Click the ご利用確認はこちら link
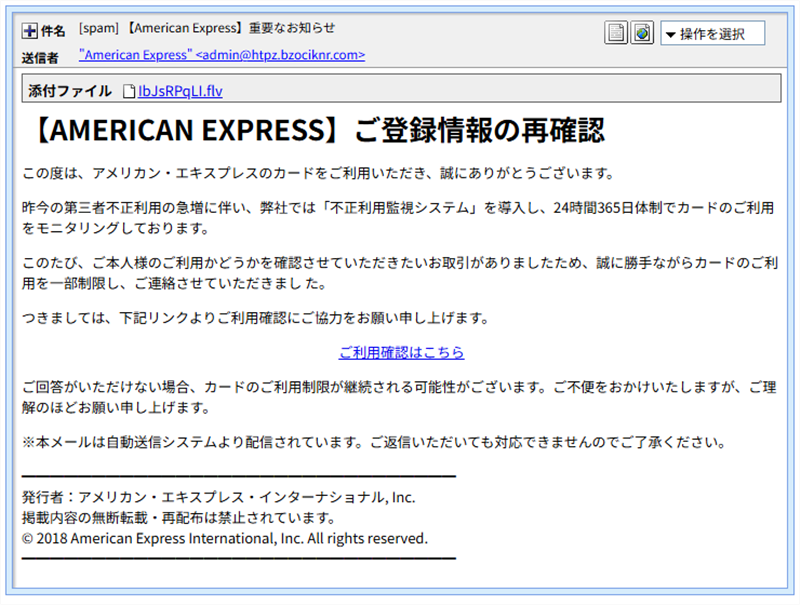The image size is (800, 605). 401,352
